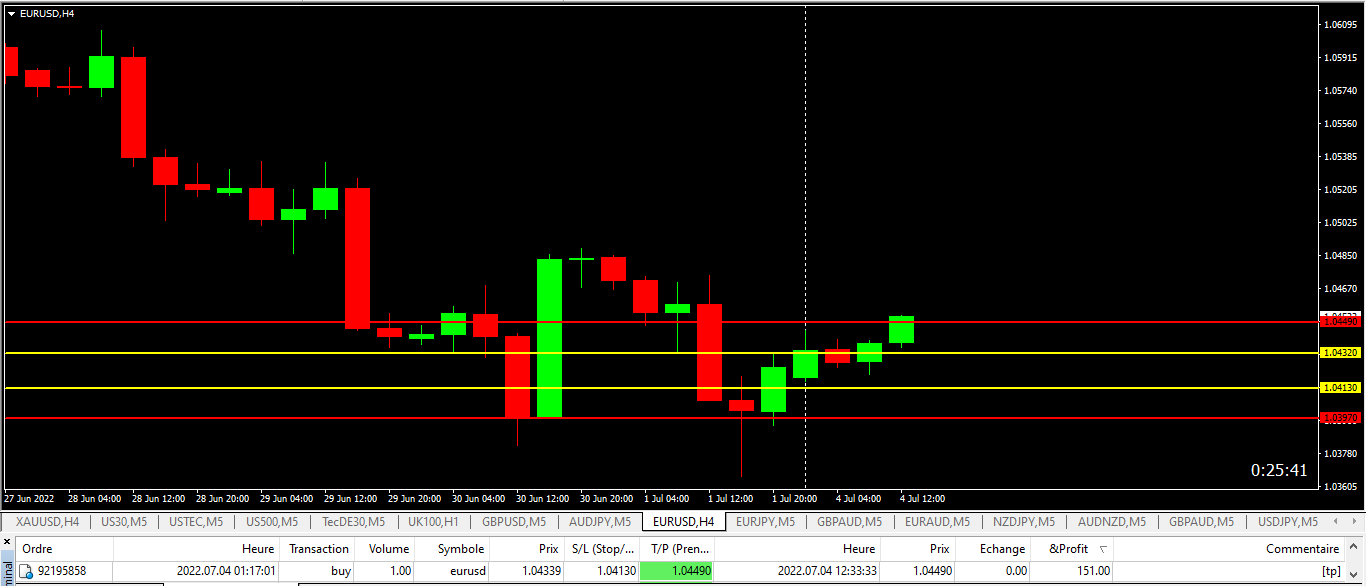Click the yellow 1.04320 price label on axis

point(1341,353)
